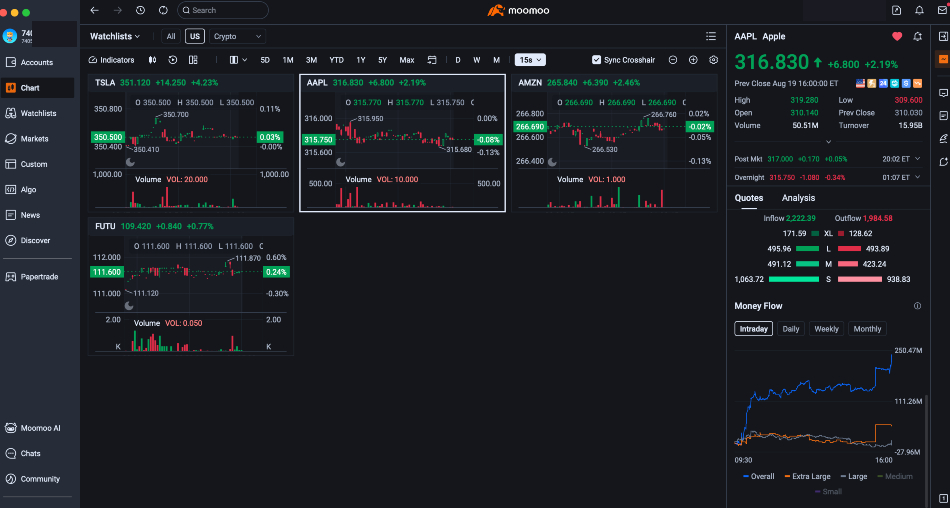This screenshot has width=950, height=508.
Task: Refresh the page with reload icon
Action: [x=163, y=10]
